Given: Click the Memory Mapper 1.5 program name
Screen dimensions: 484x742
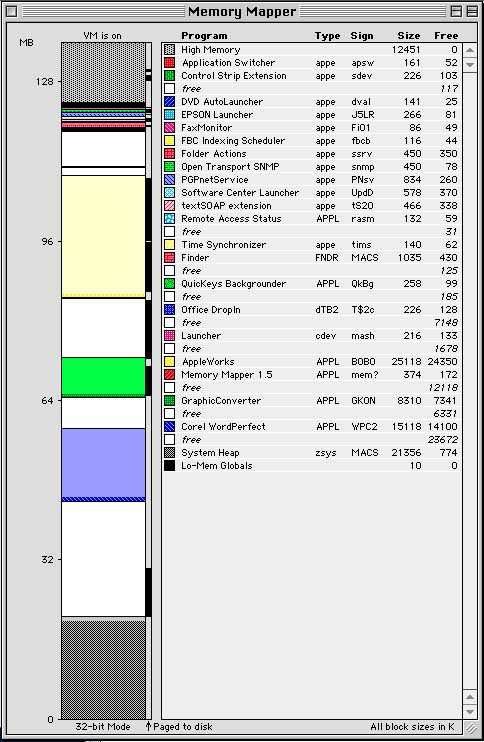Looking at the screenshot, I should pos(227,375).
